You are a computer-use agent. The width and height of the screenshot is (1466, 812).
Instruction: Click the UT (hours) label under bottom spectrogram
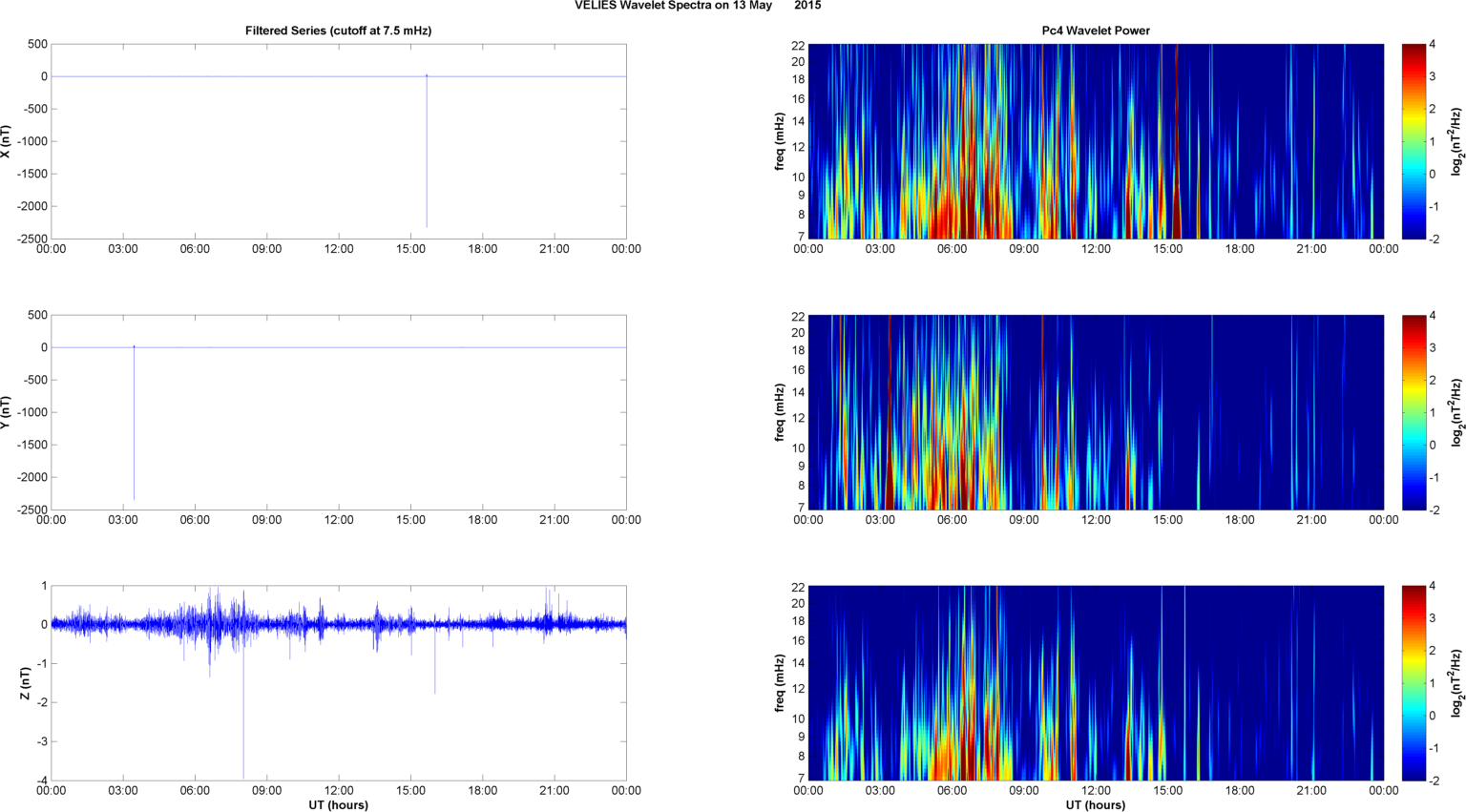click(1095, 804)
